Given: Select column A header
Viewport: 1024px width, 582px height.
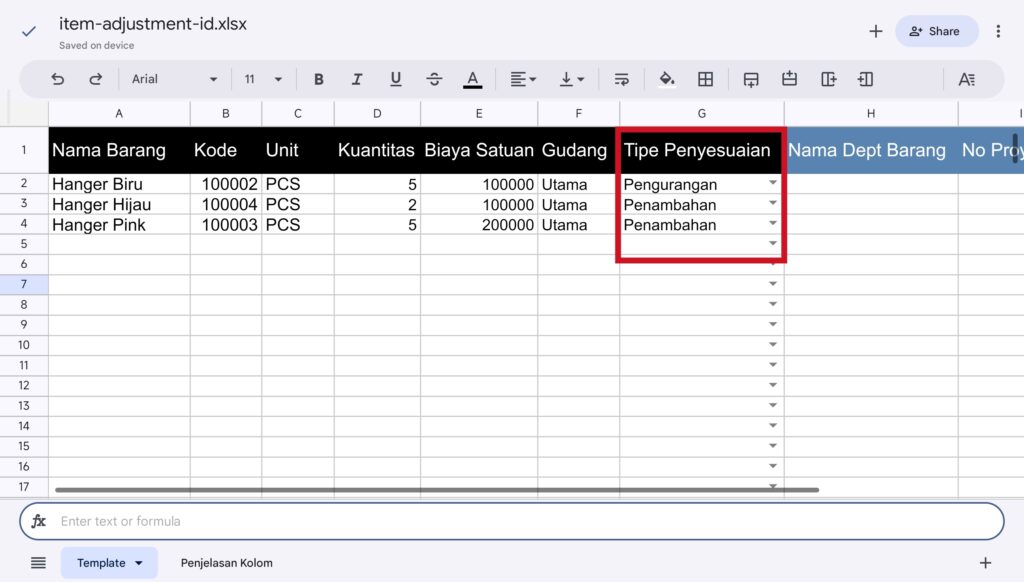Looking at the screenshot, I should (119, 114).
